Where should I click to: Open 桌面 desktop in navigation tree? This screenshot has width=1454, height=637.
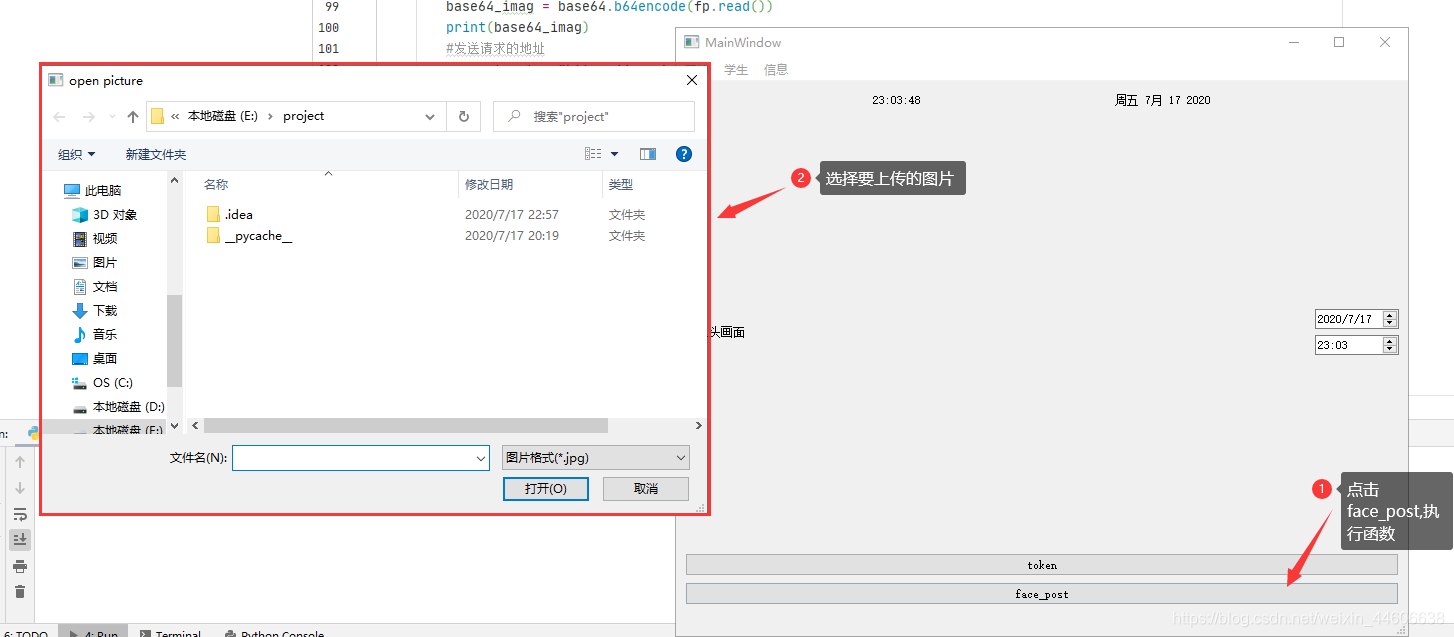[95, 359]
